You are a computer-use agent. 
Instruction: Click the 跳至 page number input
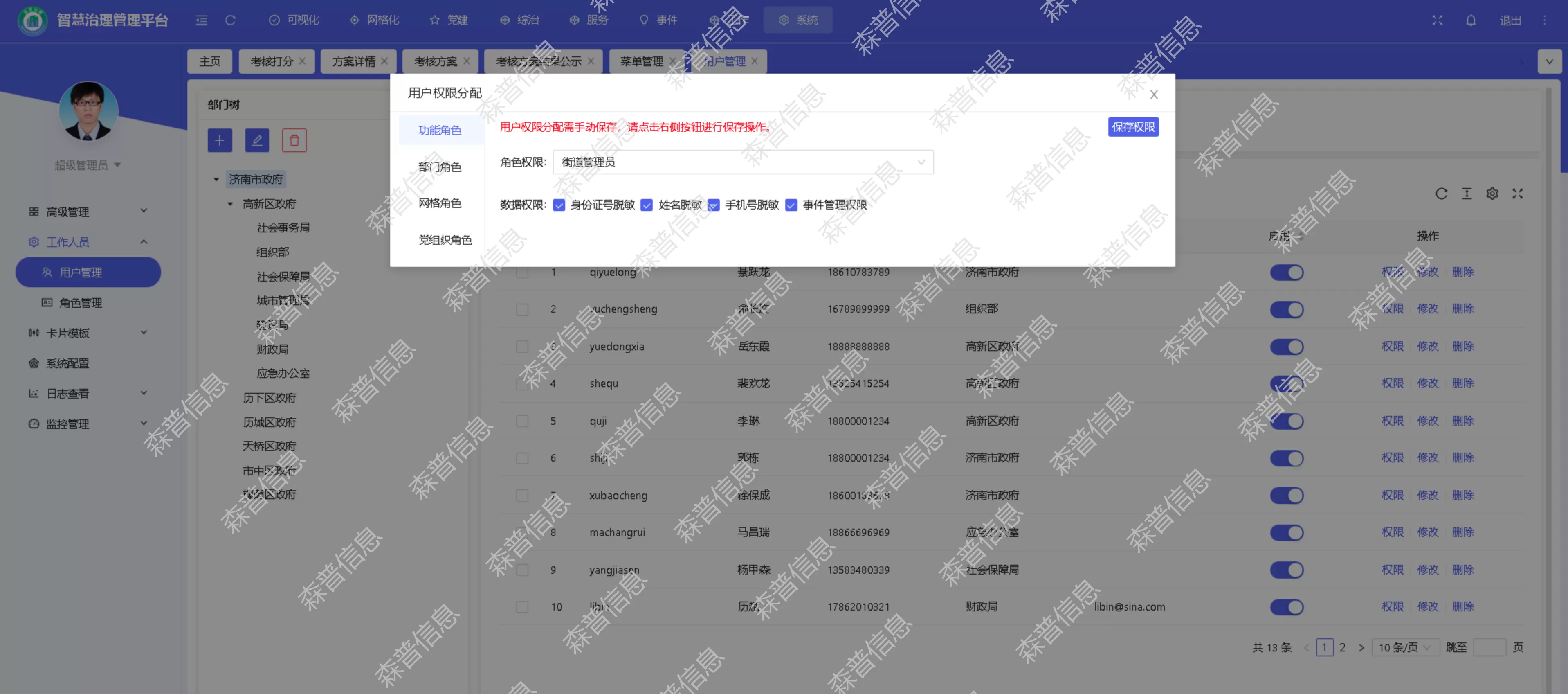pos(1489,648)
